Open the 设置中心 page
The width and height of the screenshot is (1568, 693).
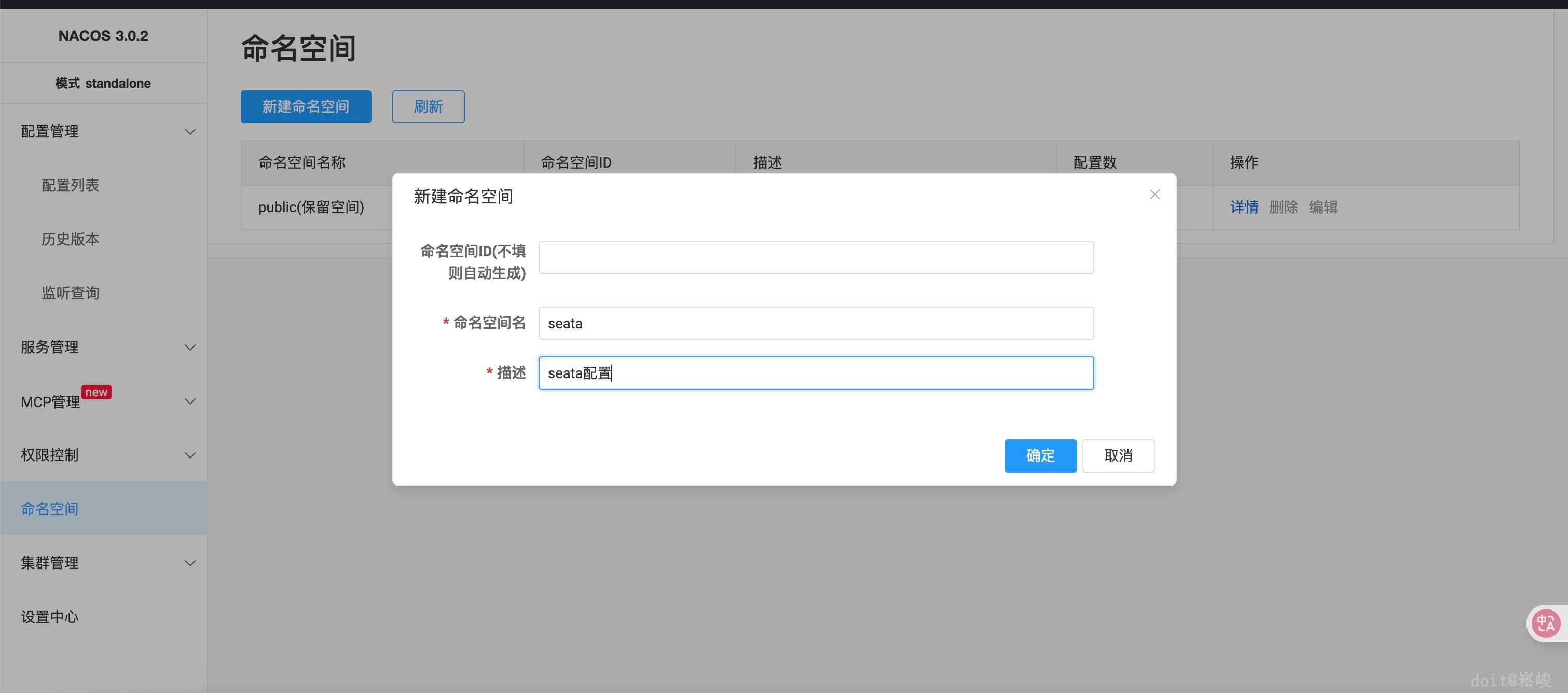point(49,616)
